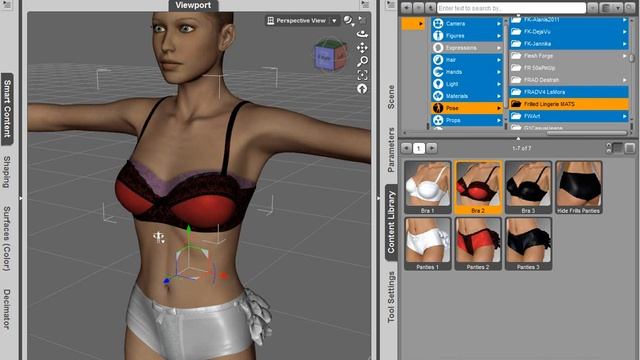Click the red X-axis gizmo handle
Screen dimensions: 640x360
tap(223, 276)
